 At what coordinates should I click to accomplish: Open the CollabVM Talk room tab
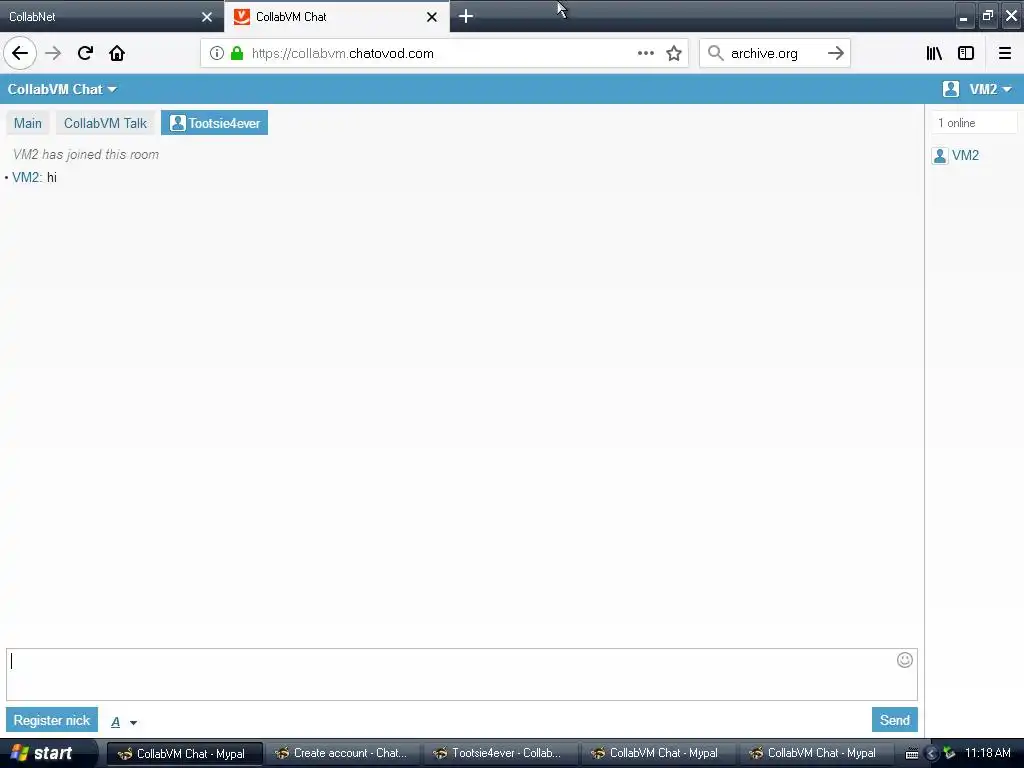click(x=105, y=123)
